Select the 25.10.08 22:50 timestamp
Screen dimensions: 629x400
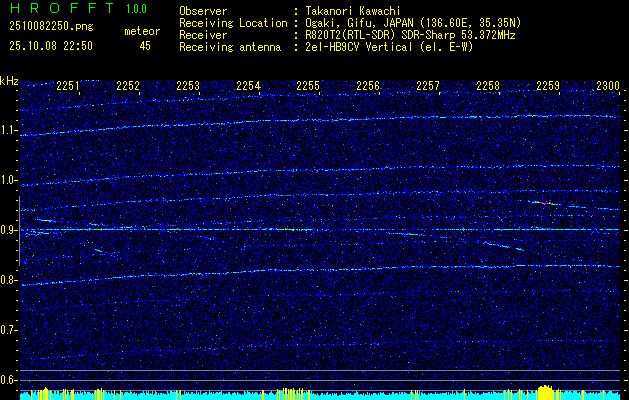coord(51,45)
